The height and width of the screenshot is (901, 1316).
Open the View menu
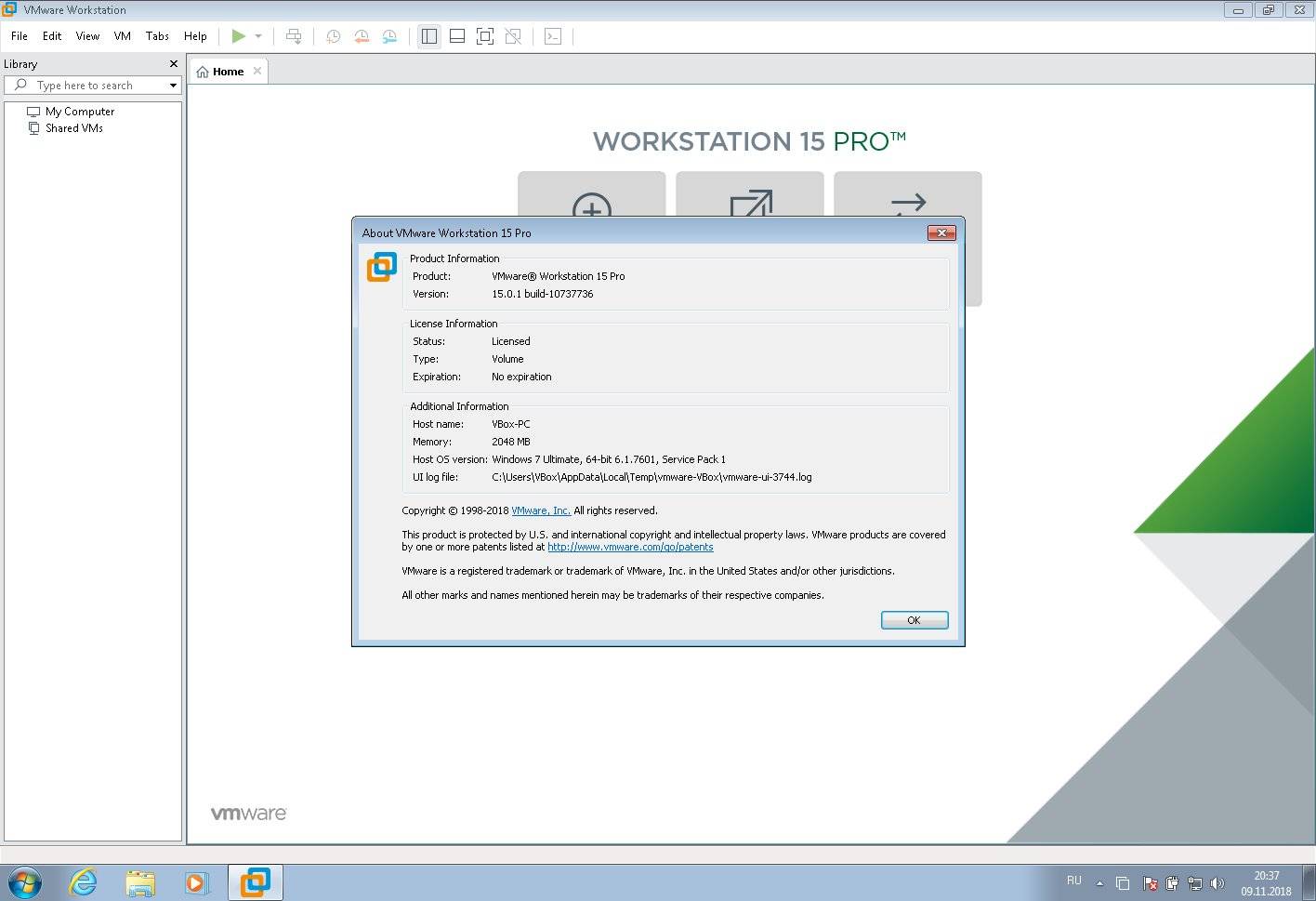(x=87, y=36)
